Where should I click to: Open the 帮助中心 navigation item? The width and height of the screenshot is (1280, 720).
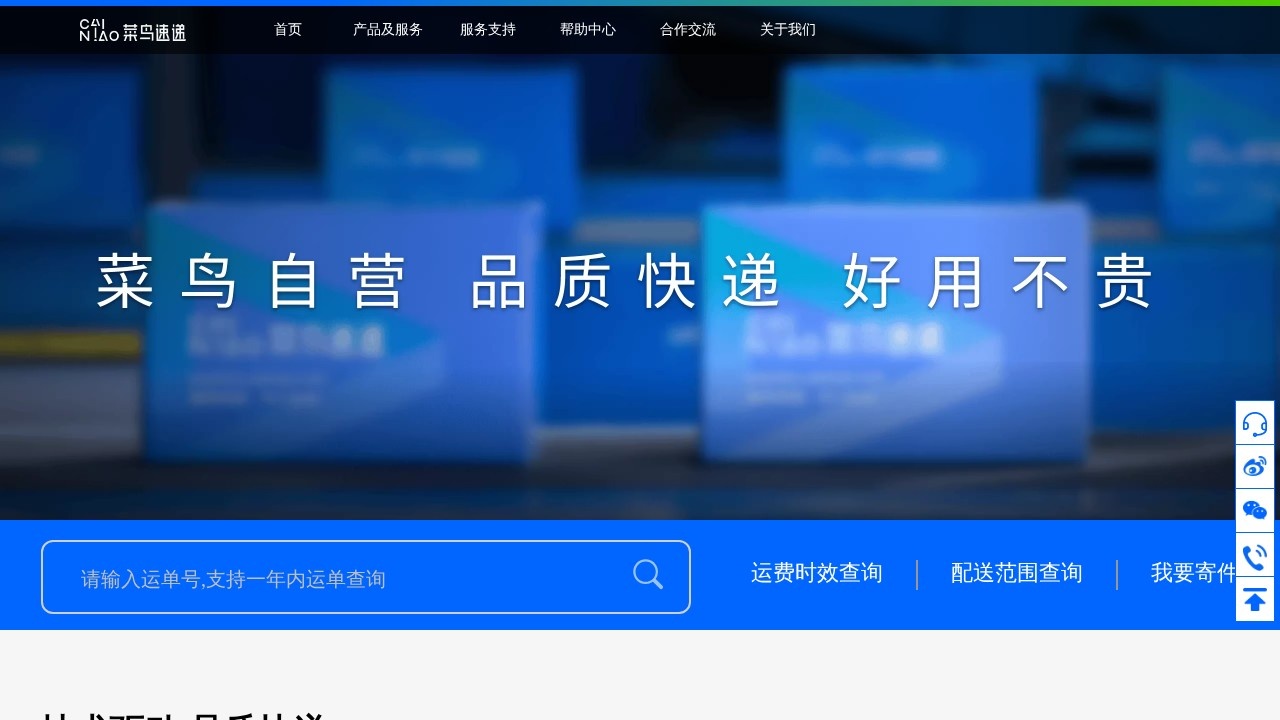tap(588, 30)
